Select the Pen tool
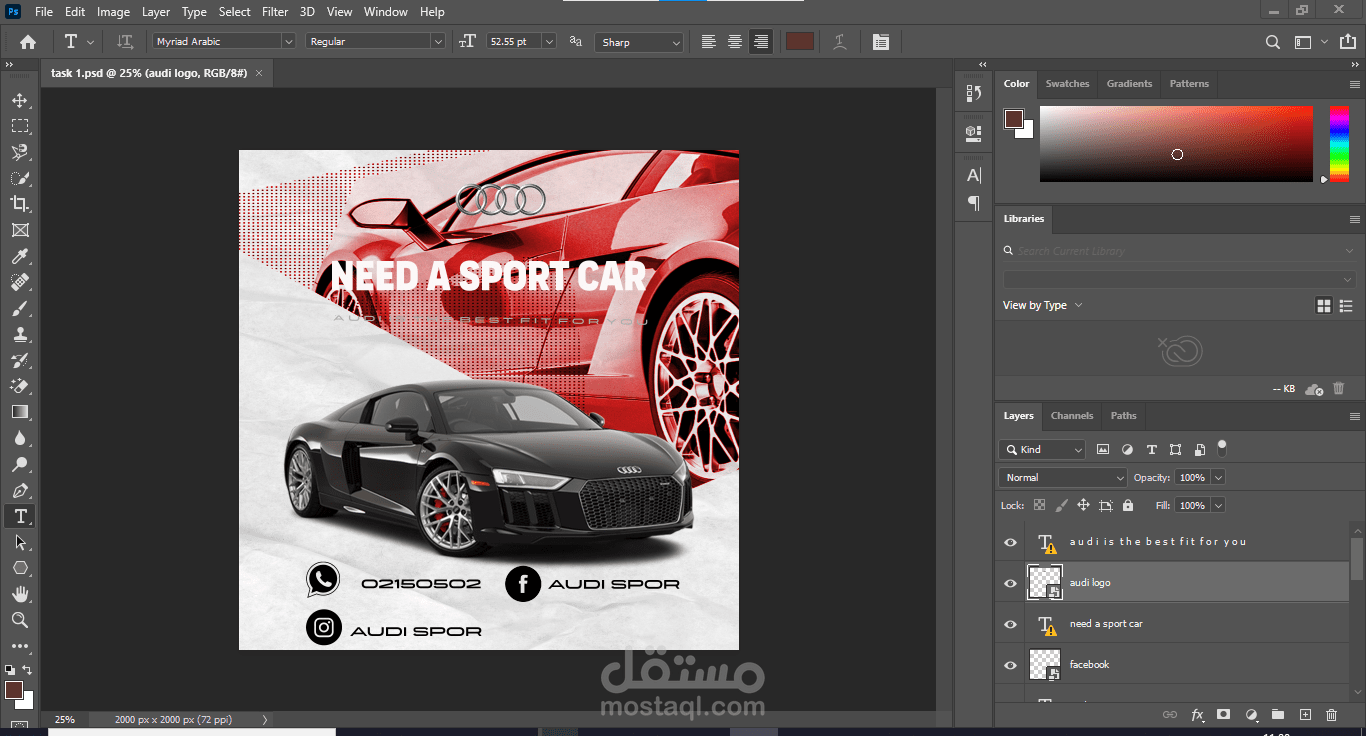This screenshot has width=1366, height=736. tap(19, 491)
